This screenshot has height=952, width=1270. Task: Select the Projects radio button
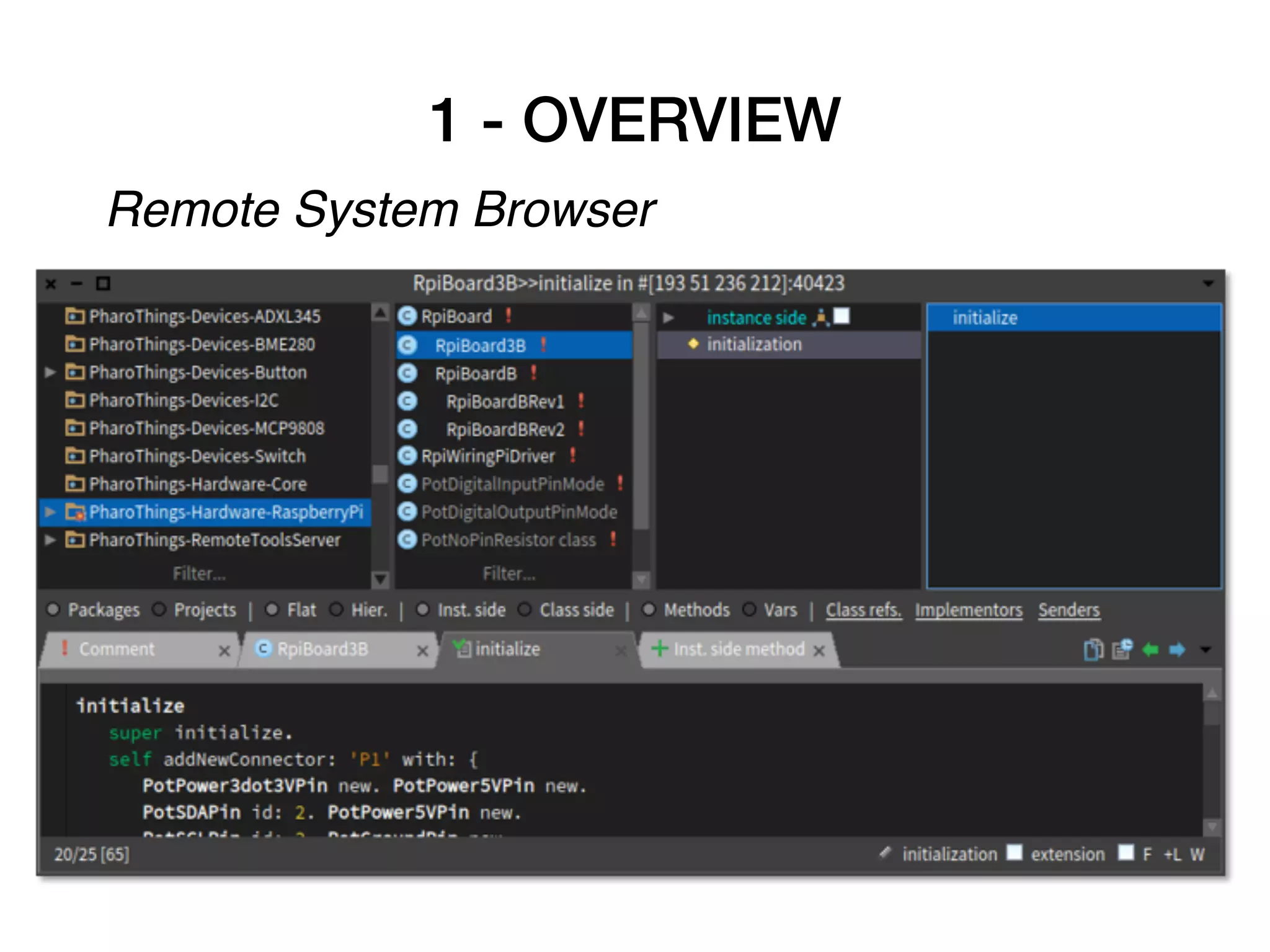coord(159,610)
